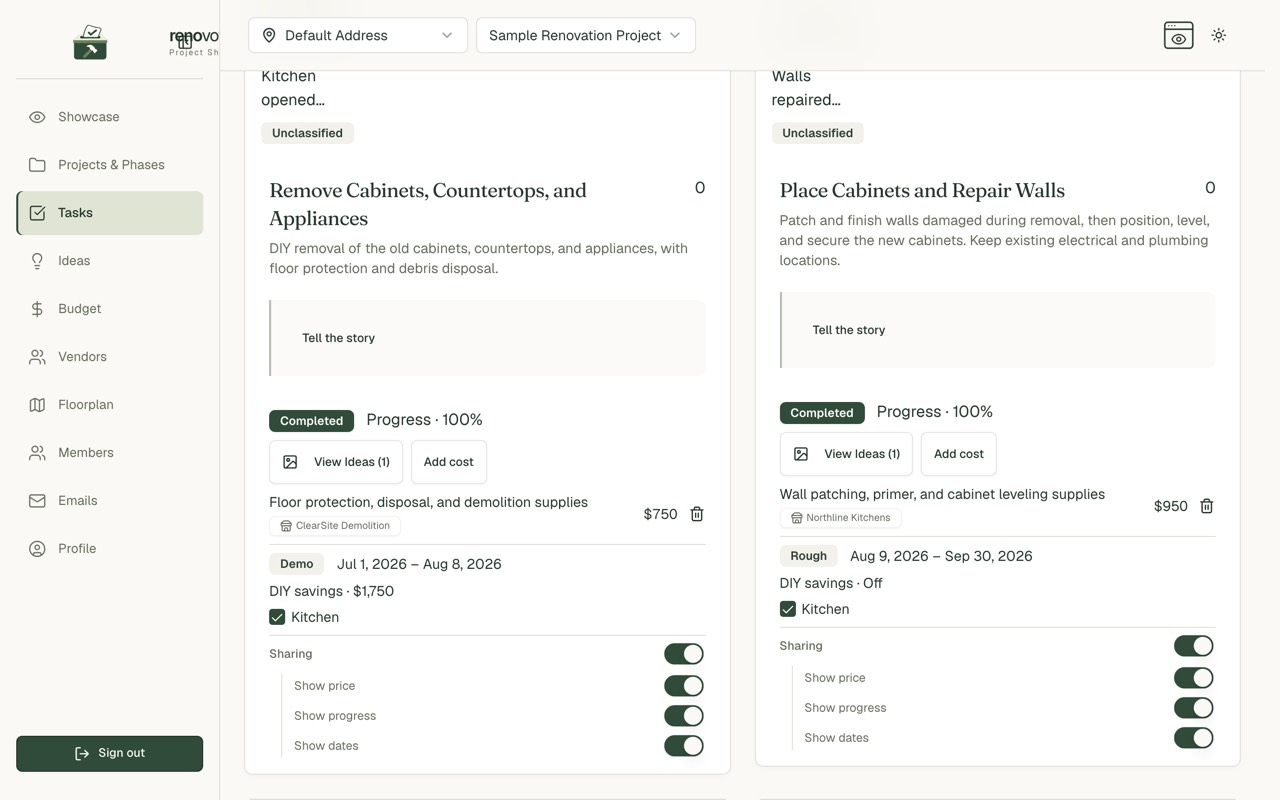Image resolution: width=1280 pixels, height=800 pixels.
Task: Uncheck Kitchen on Place Cabinets task
Action: click(787, 609)
